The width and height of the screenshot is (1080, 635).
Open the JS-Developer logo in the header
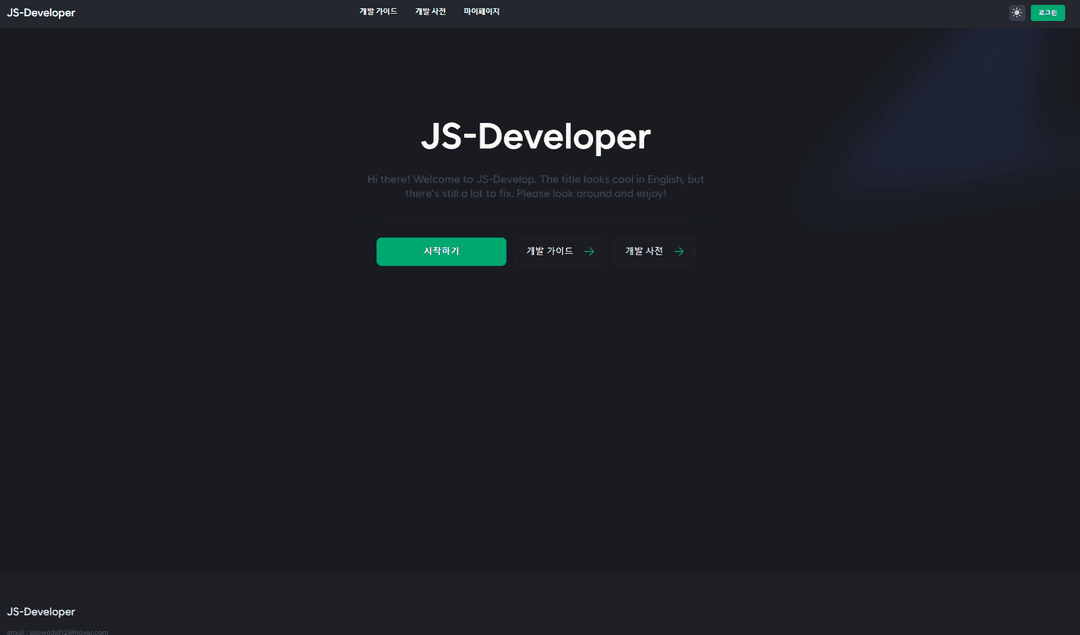40,12
